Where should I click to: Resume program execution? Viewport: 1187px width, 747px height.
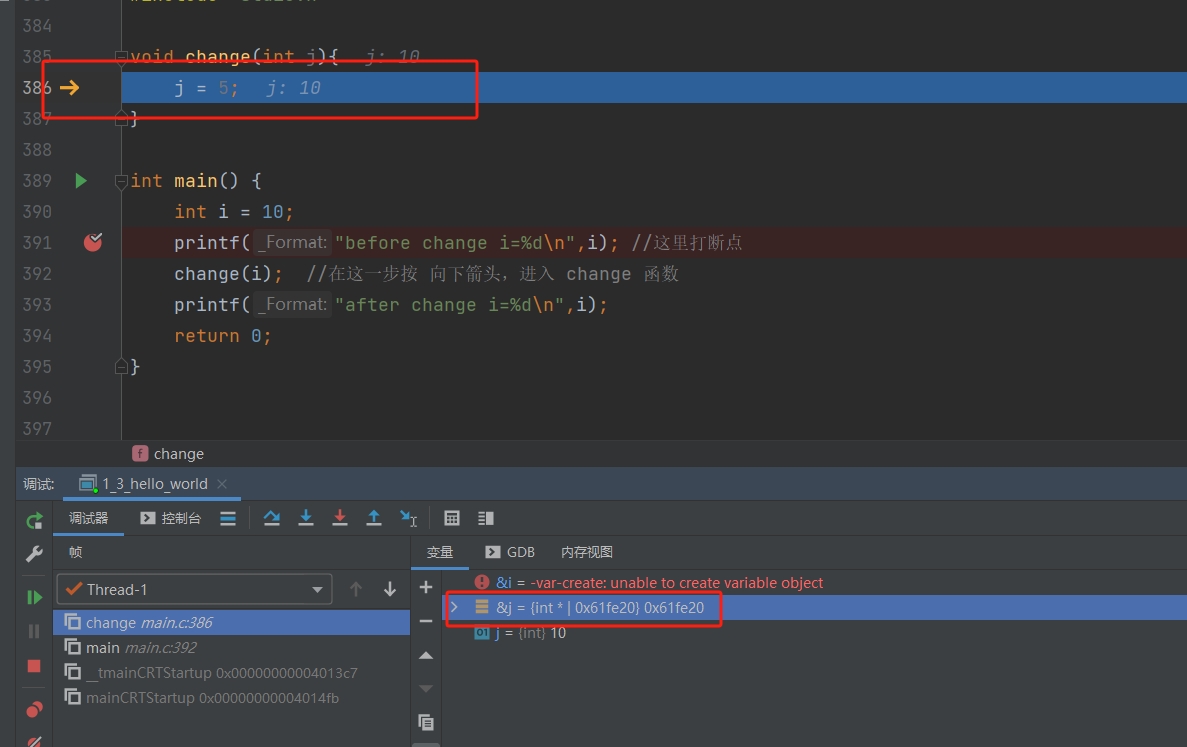(34, 597)
